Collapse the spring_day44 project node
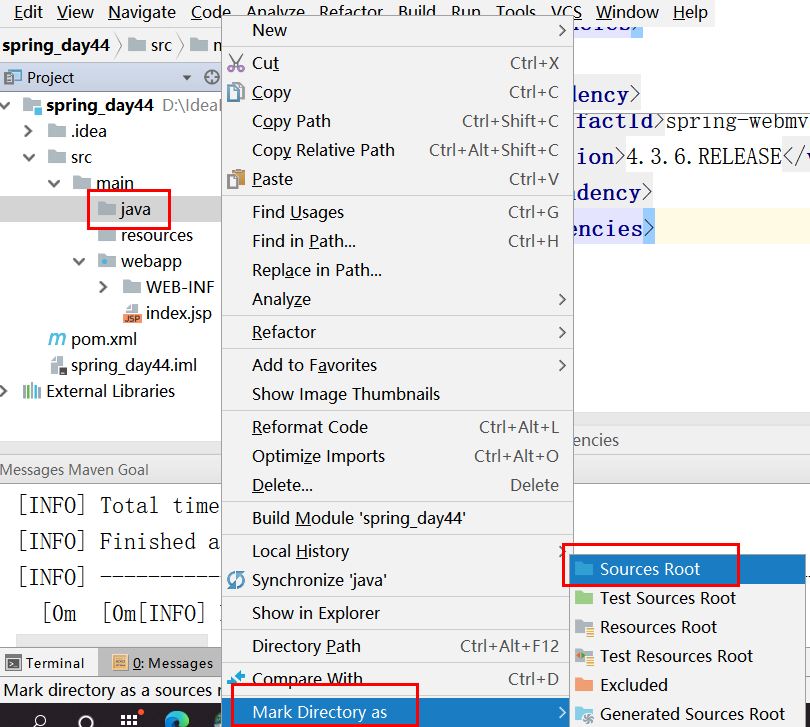This screenshot has width=810, height=727. 5,105
